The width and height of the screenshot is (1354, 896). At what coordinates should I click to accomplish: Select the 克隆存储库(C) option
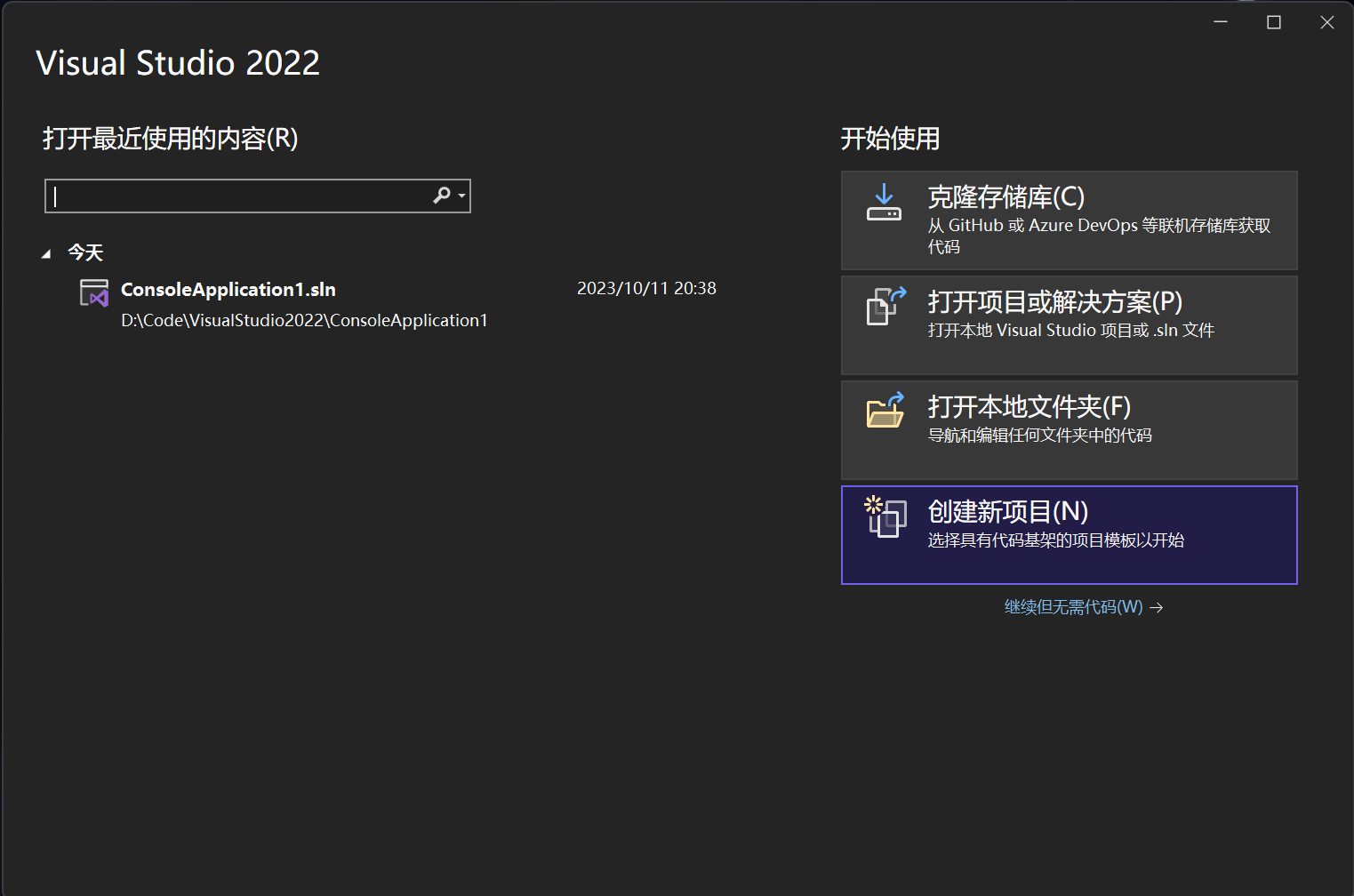1068,220
